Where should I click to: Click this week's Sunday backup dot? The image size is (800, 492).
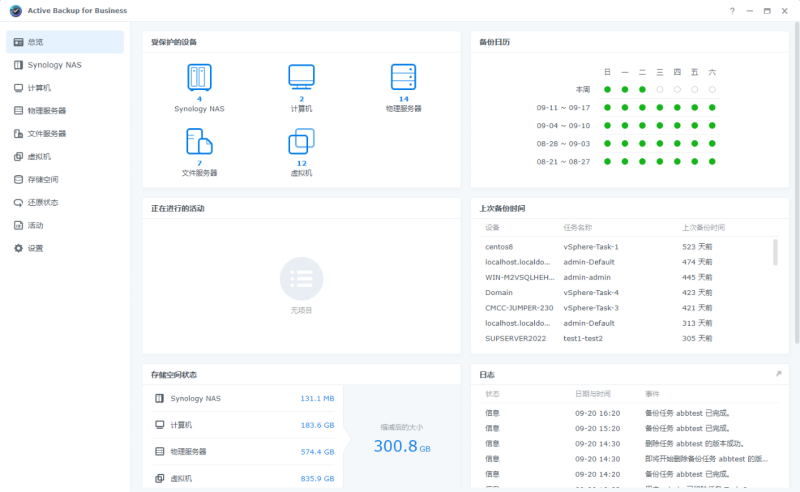point(607,89)
